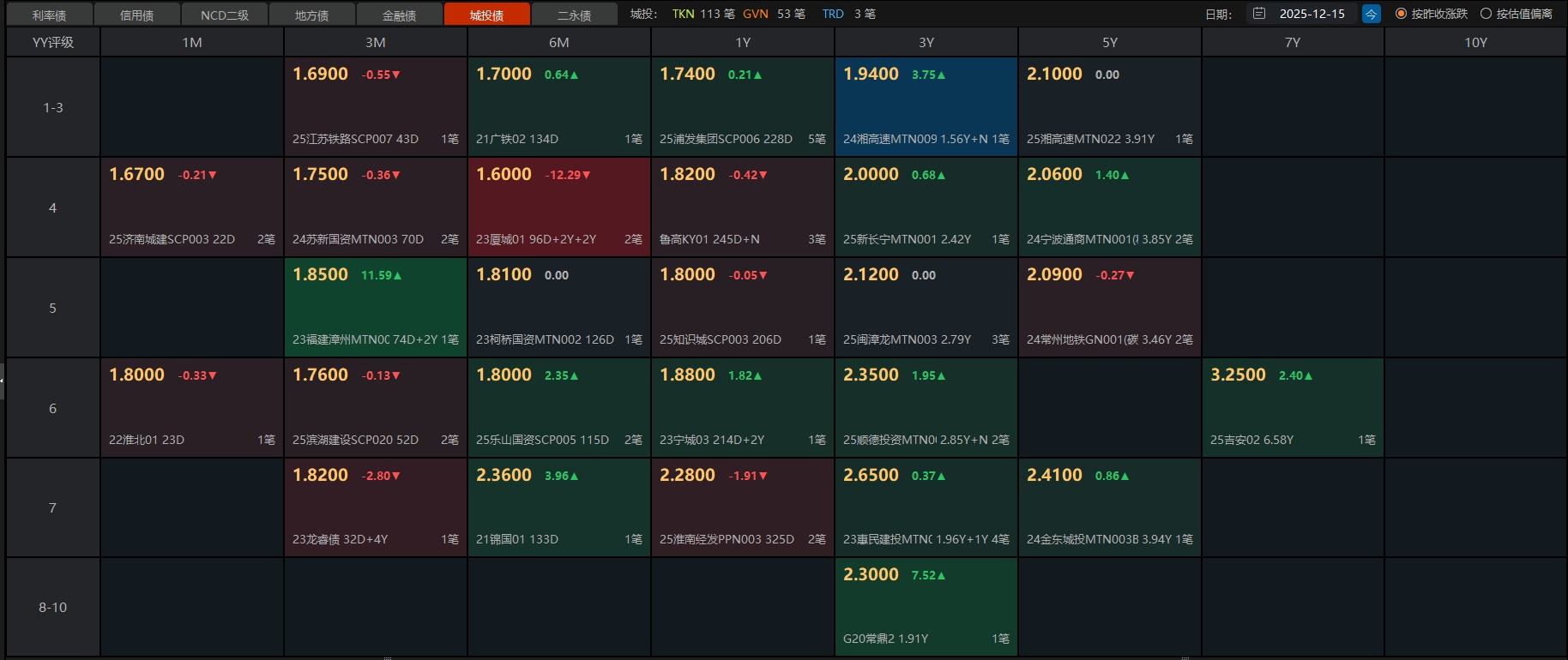
Task: Click the YY评级 column header
Action: click(x=53, y=42)
